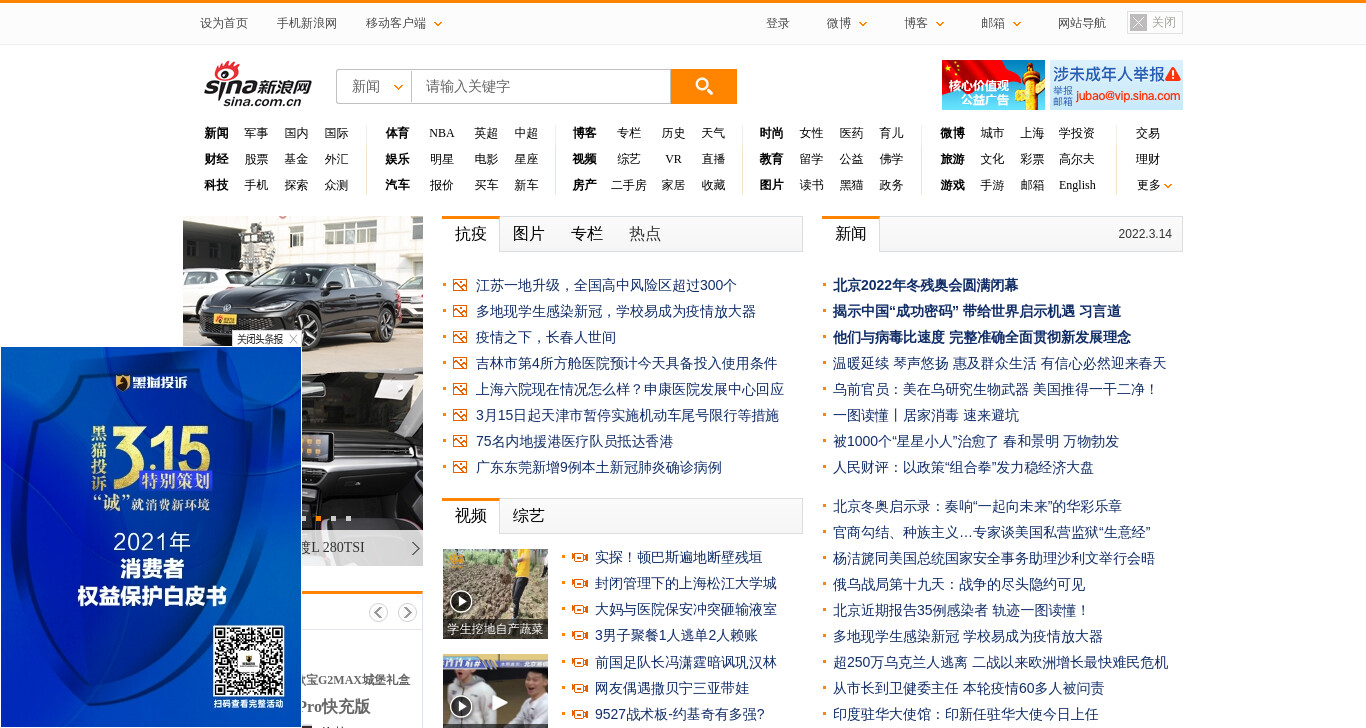Select the 新闻 tab in right column
Screen dimensions: 1366x728
click(x=851, y=234)
